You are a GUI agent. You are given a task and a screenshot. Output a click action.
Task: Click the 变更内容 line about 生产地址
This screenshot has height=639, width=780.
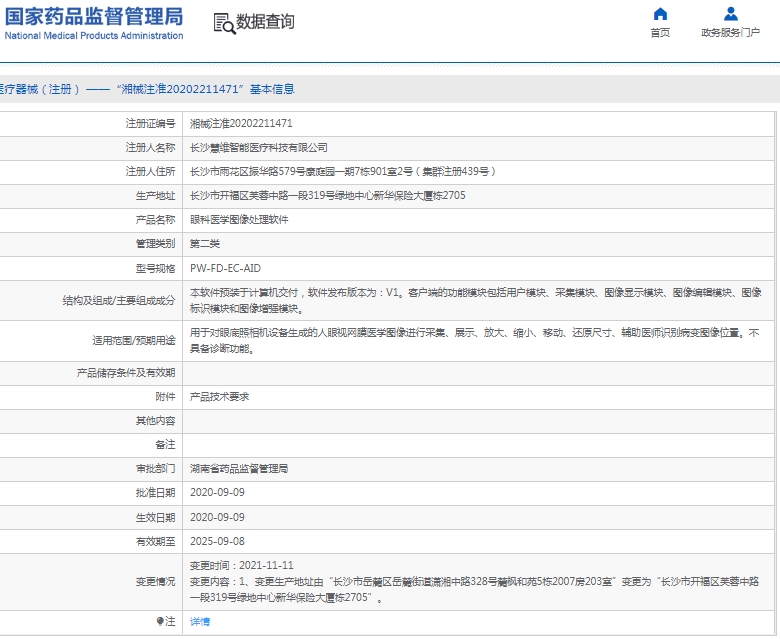tap(475, 589)
